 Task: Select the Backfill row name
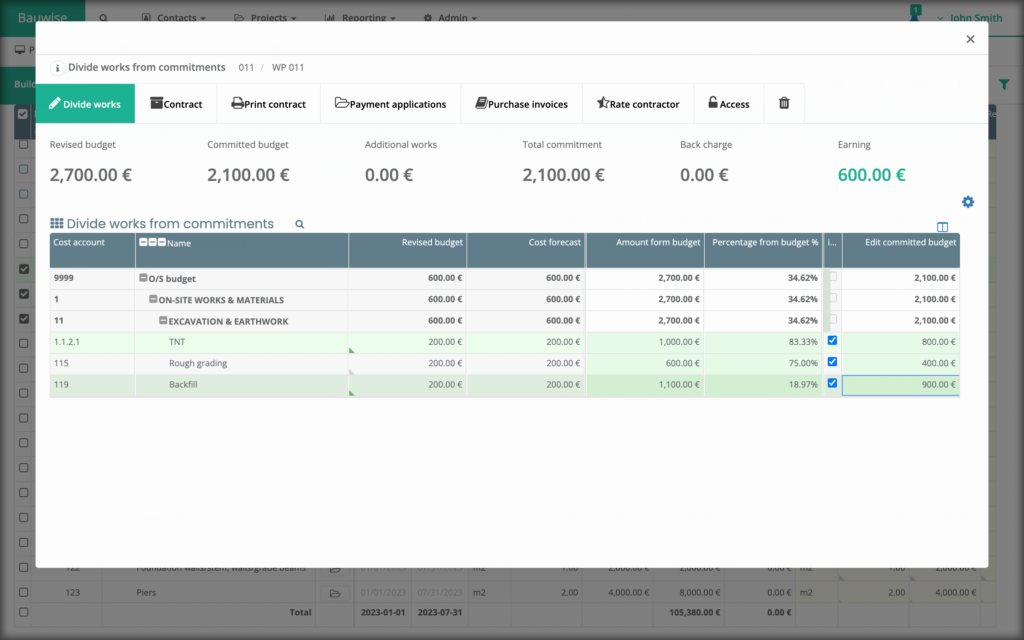[x=183, y=385]
